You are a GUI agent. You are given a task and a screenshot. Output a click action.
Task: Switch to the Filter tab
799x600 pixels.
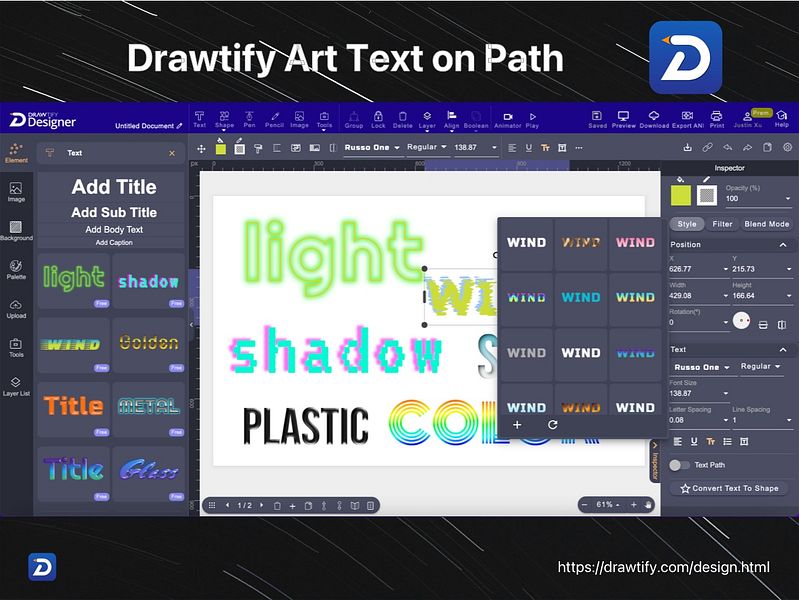point(722,224)
